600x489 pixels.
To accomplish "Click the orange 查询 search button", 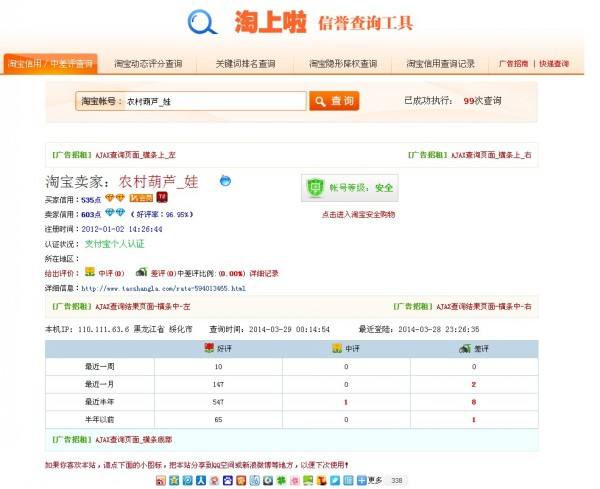I will [334, 101].
